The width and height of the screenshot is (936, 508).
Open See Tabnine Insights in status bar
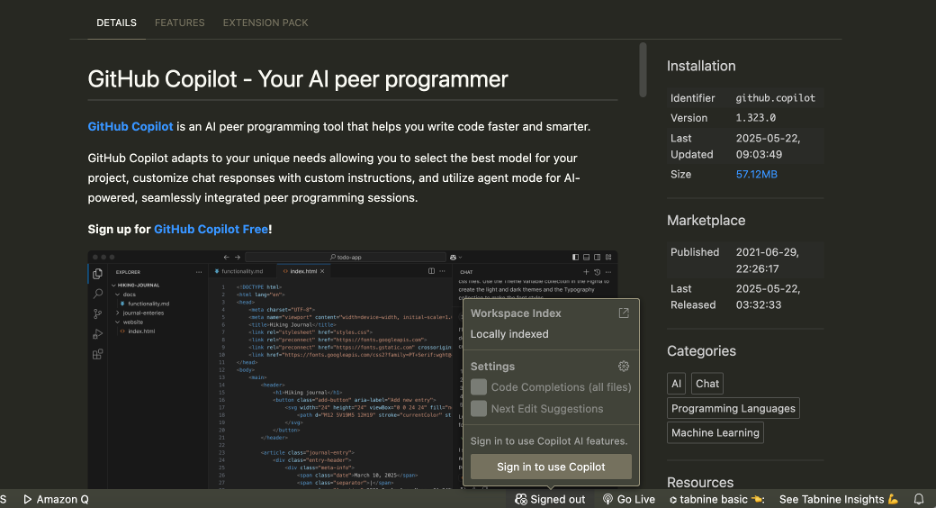[838, 499]
